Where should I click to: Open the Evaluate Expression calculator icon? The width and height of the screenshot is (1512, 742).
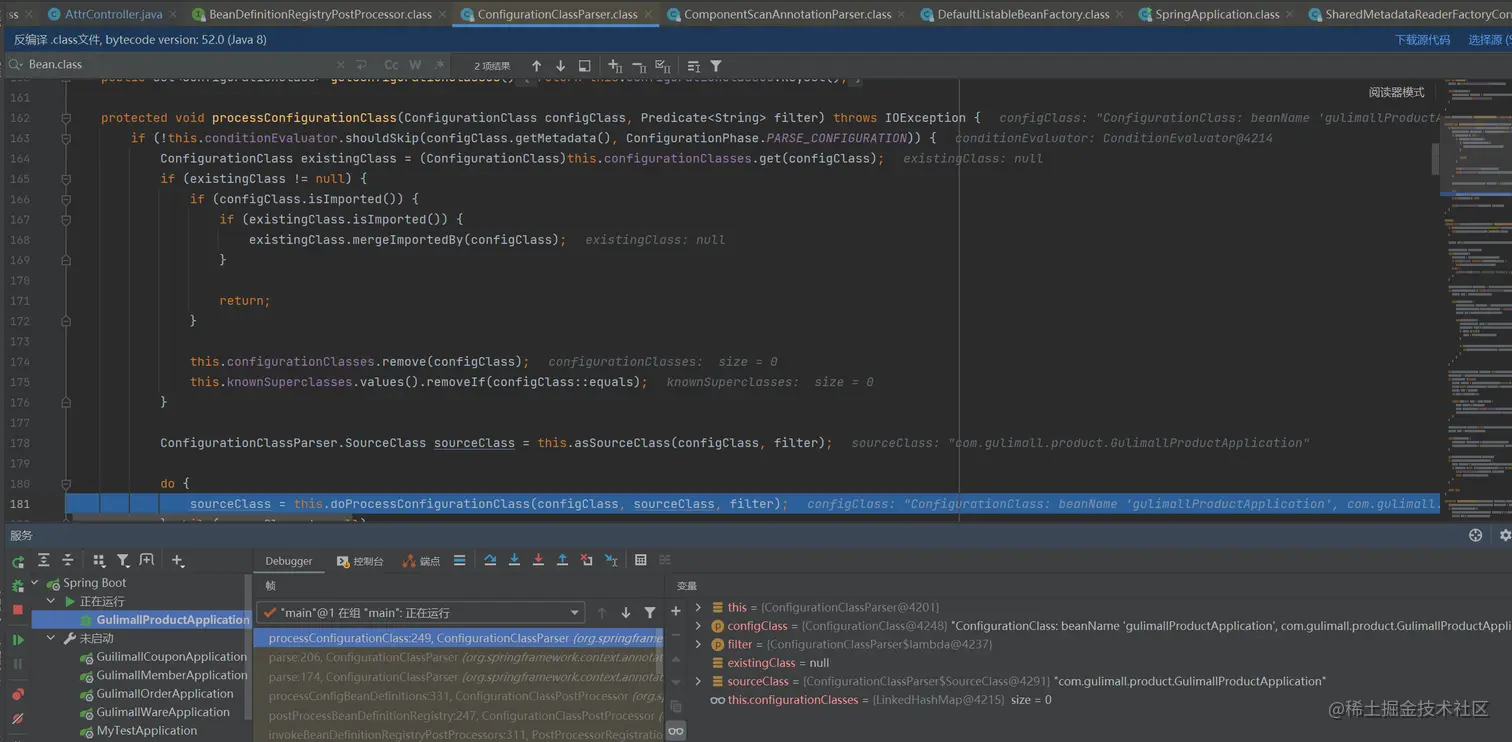[x=640, y=561]
